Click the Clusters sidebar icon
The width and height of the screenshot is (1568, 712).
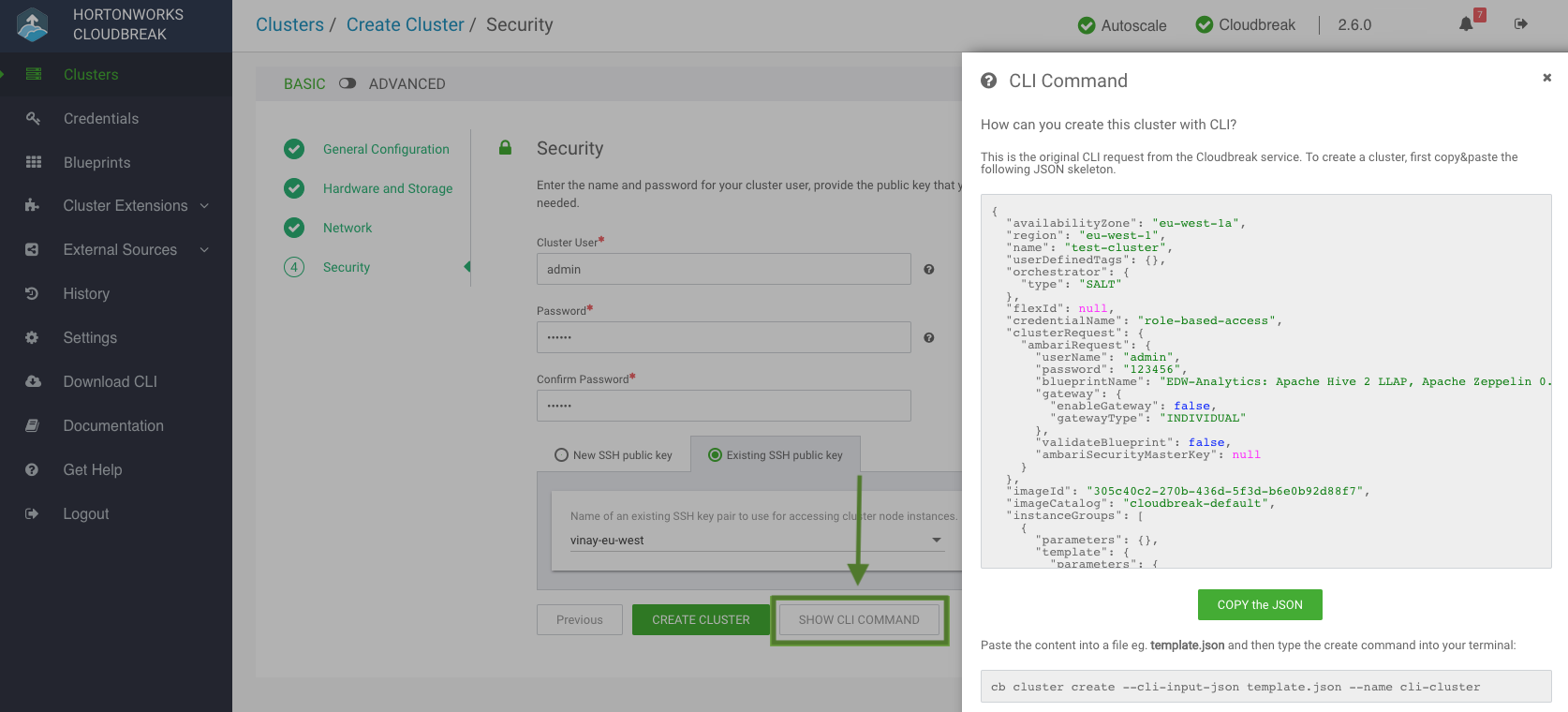tap(34, 74)
